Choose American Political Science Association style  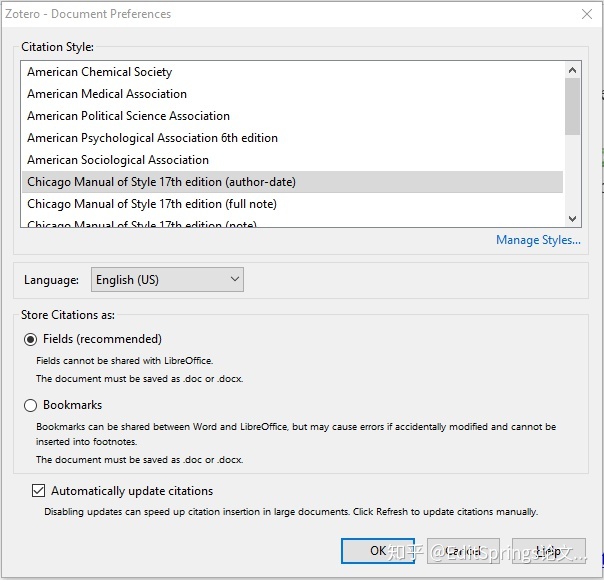point(292,116)
